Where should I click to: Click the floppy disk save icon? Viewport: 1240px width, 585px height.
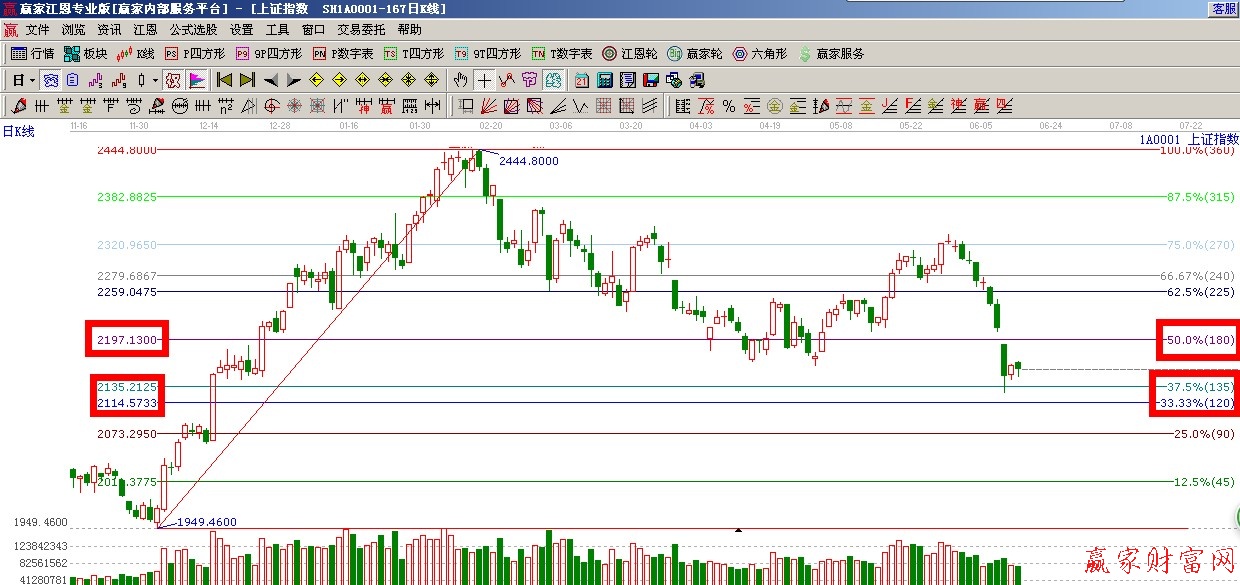click(x=651, y=80)
